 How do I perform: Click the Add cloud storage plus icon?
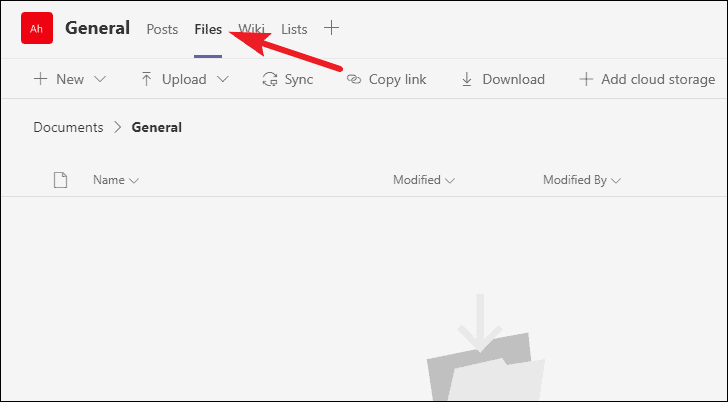click(x=586, y=79)
